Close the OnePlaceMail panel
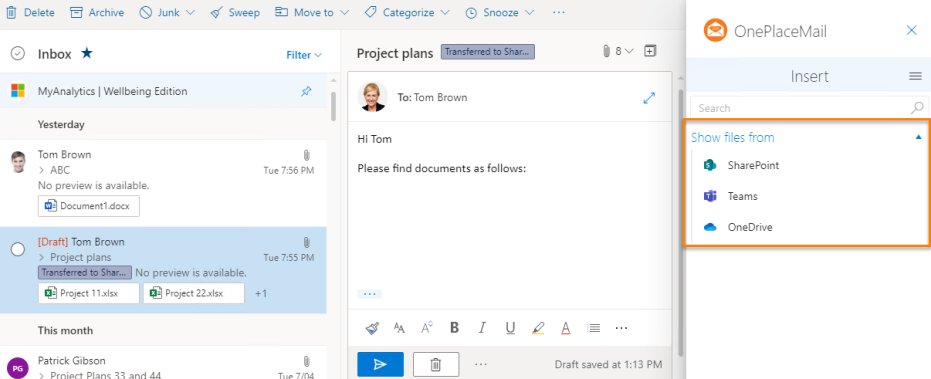931x379 pixels. pyautogui.click(x=912, y=30)
